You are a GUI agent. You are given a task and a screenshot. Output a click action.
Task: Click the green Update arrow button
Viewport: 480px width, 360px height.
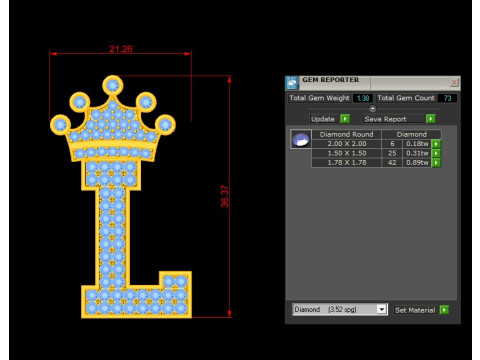[x=345, y=119]
